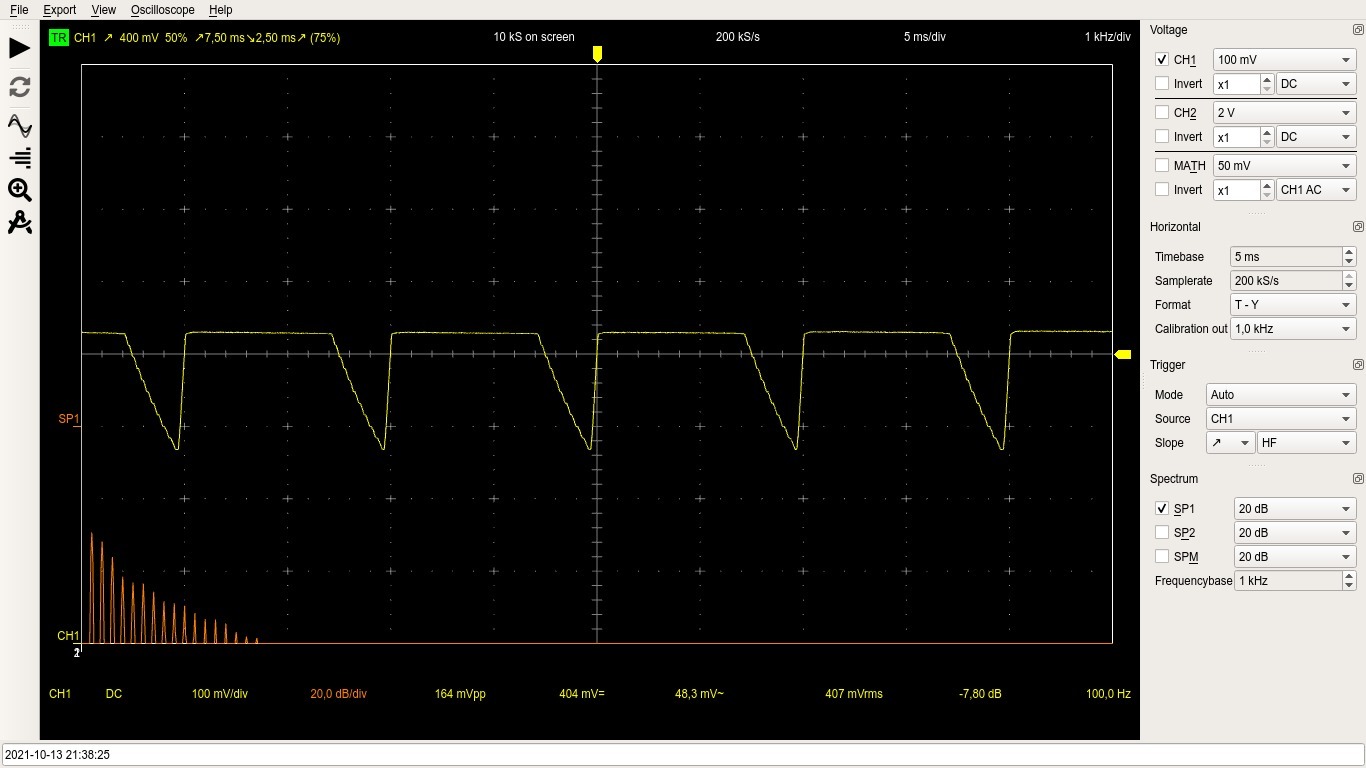Click the Run/Play acquisition icon

point(19,49)
